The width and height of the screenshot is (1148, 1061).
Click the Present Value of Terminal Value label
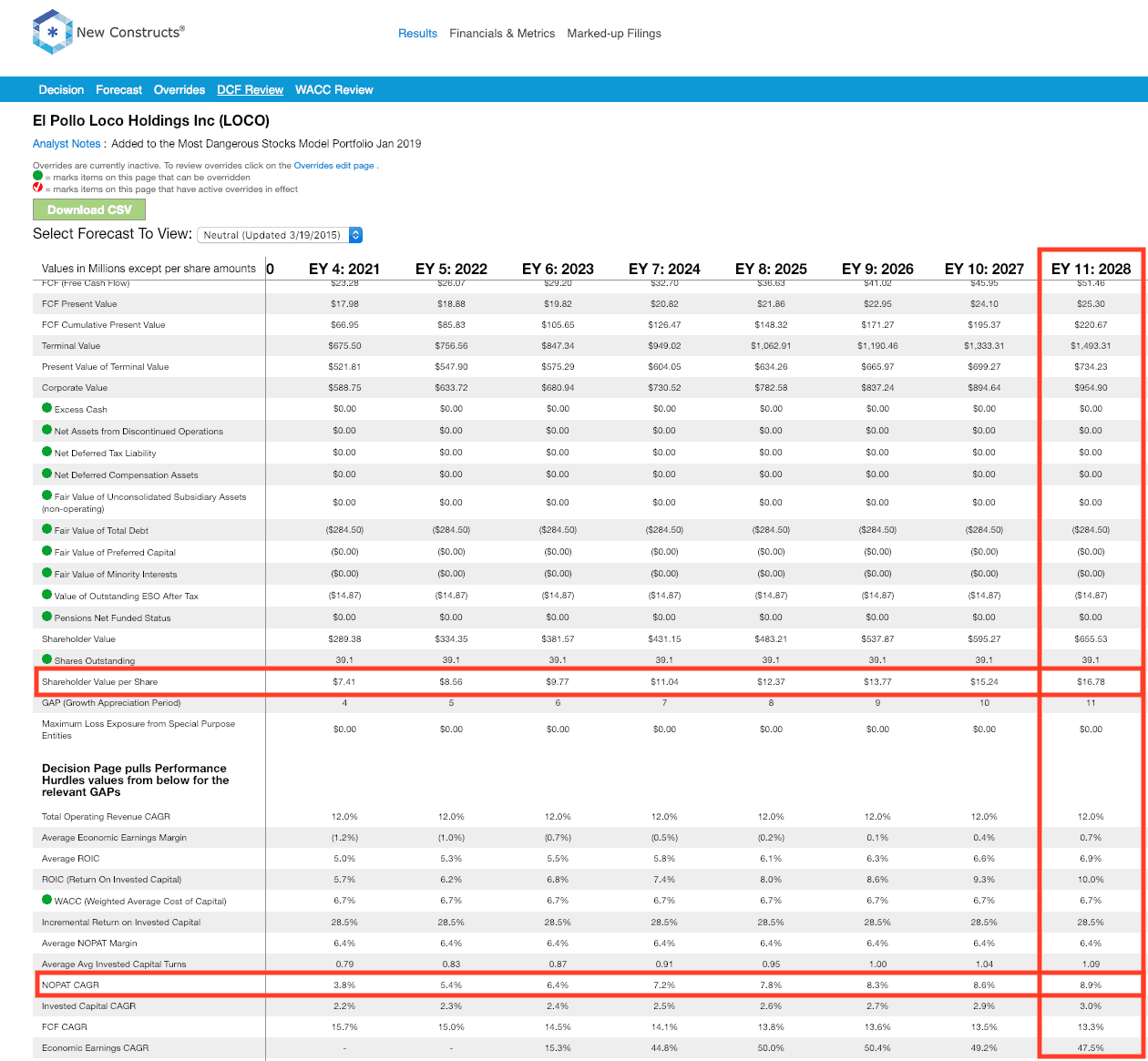point(105,367)
